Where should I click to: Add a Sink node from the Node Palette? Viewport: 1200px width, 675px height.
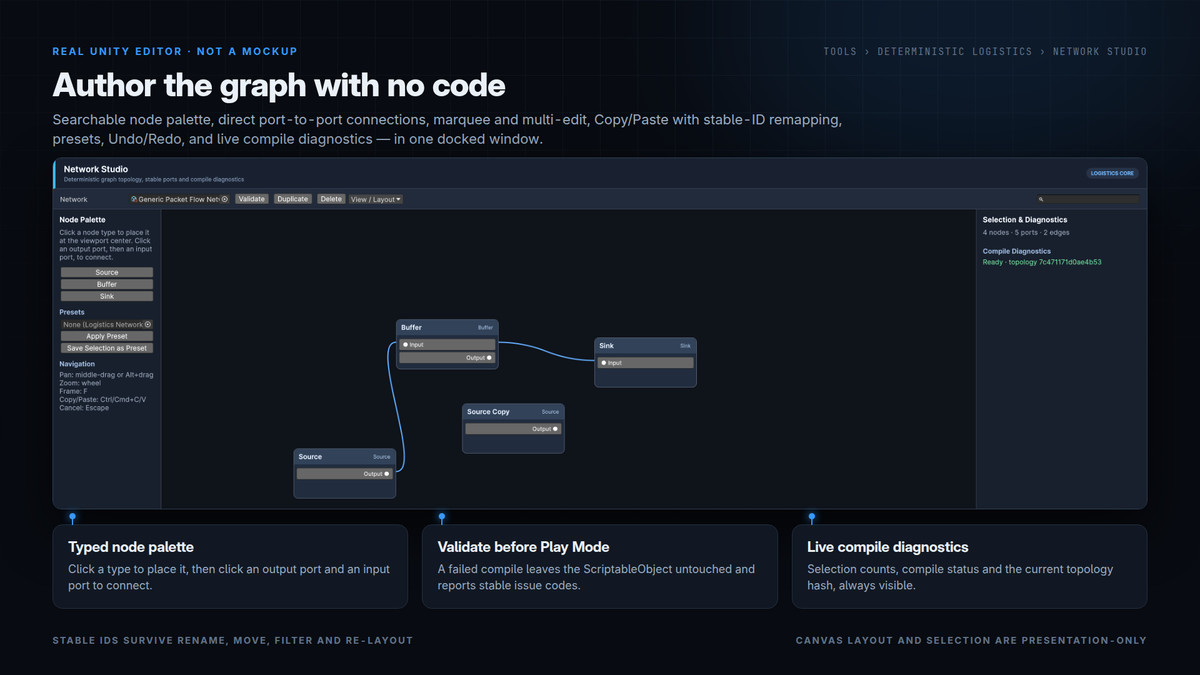(107, 296)
